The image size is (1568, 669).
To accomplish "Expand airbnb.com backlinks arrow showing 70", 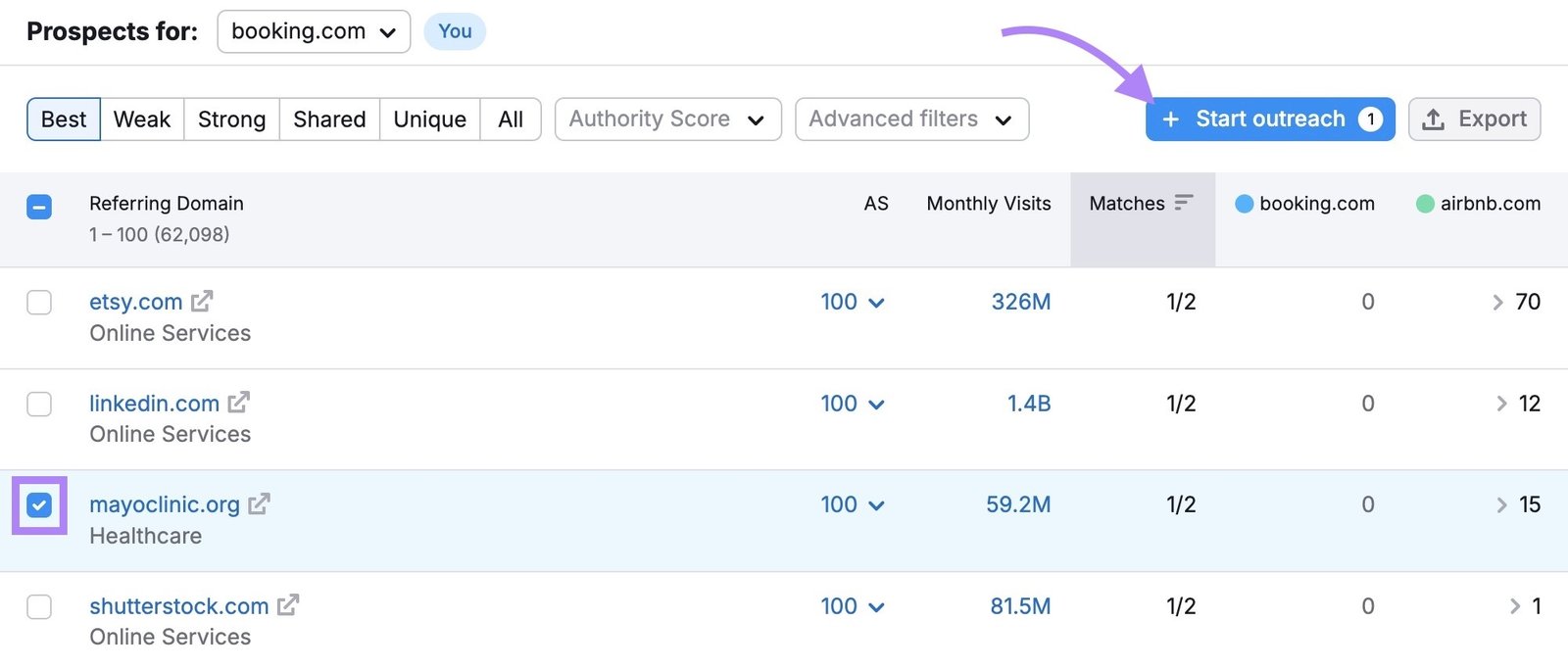I will (x=1497, y=303).
